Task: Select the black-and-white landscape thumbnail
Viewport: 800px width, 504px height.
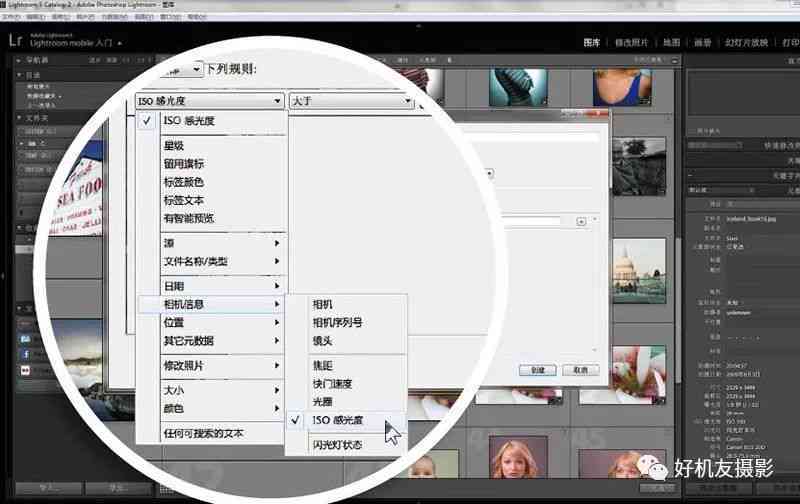Action: tap(639, 166)
